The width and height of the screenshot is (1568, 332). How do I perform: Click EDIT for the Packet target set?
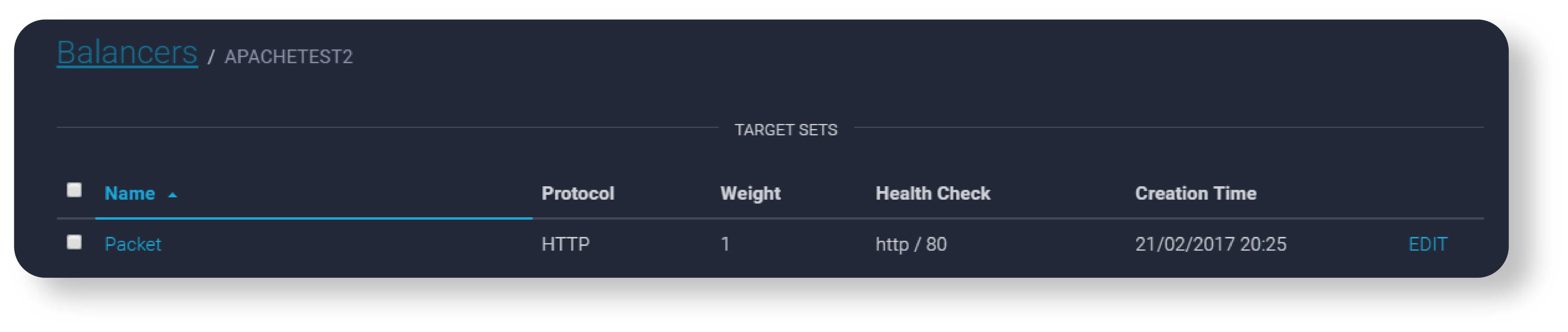tap(1427, 244)
